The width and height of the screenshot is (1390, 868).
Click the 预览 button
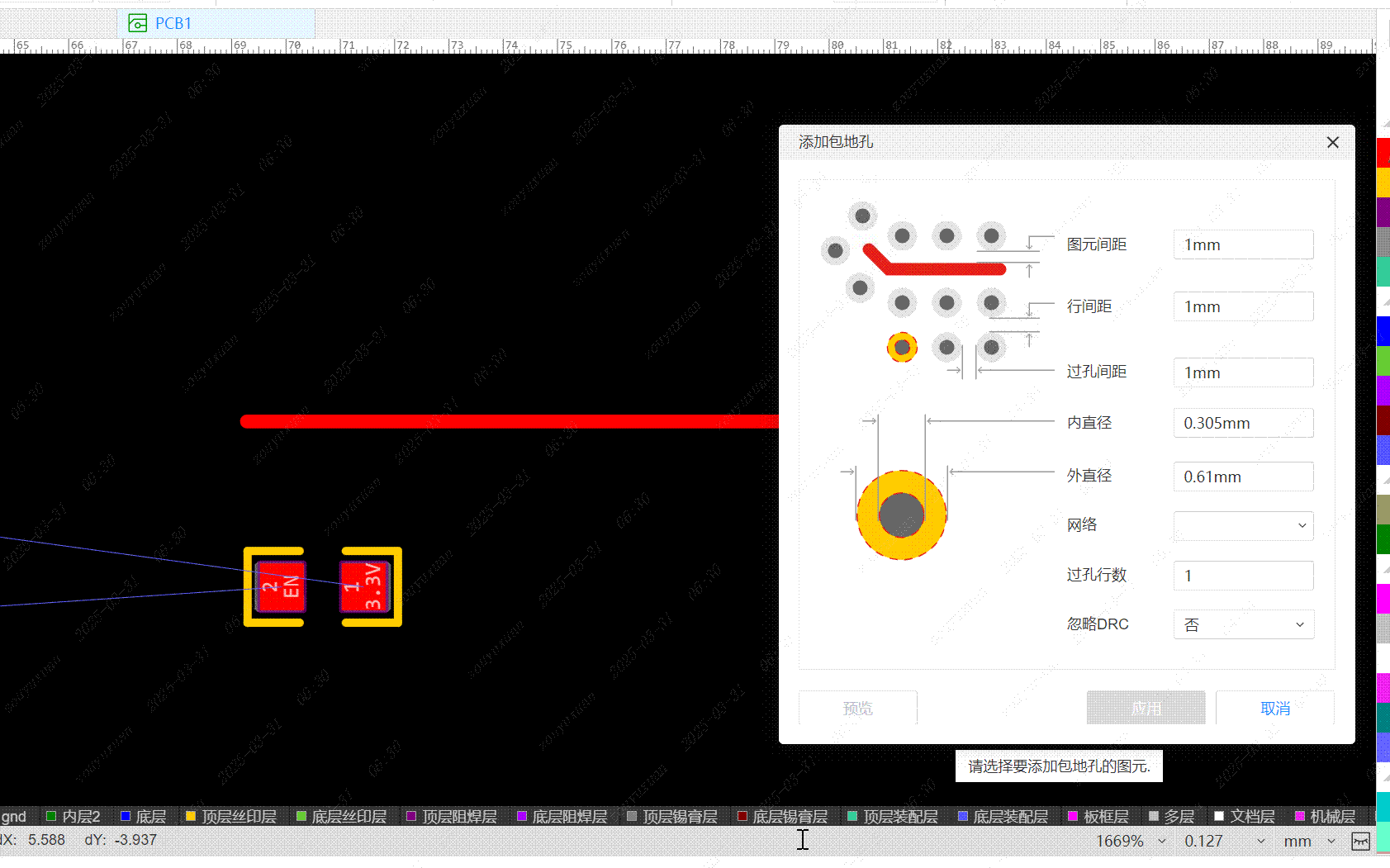point(857,708)
